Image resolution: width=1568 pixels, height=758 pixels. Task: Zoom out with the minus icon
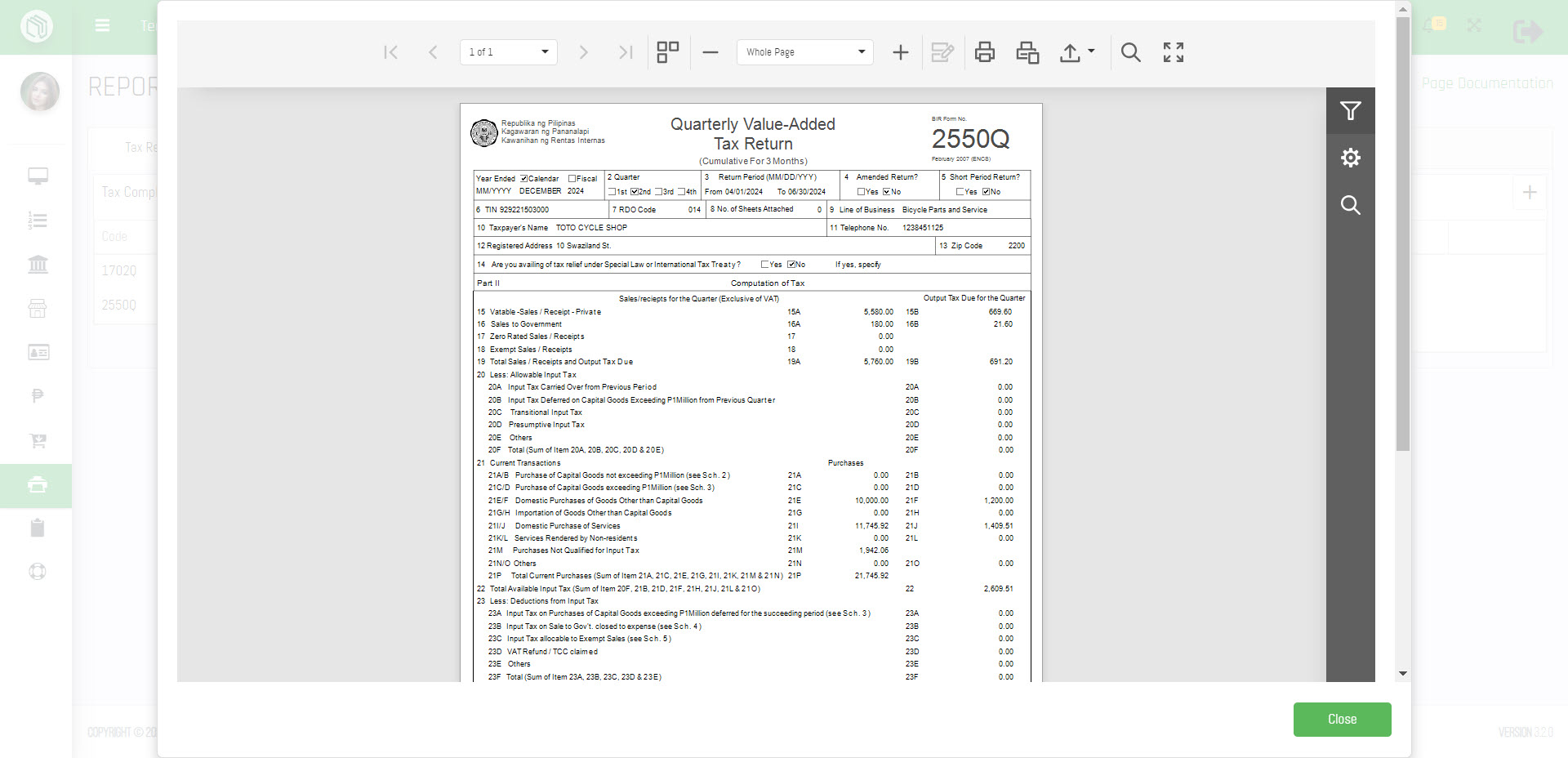pos(710,52)
